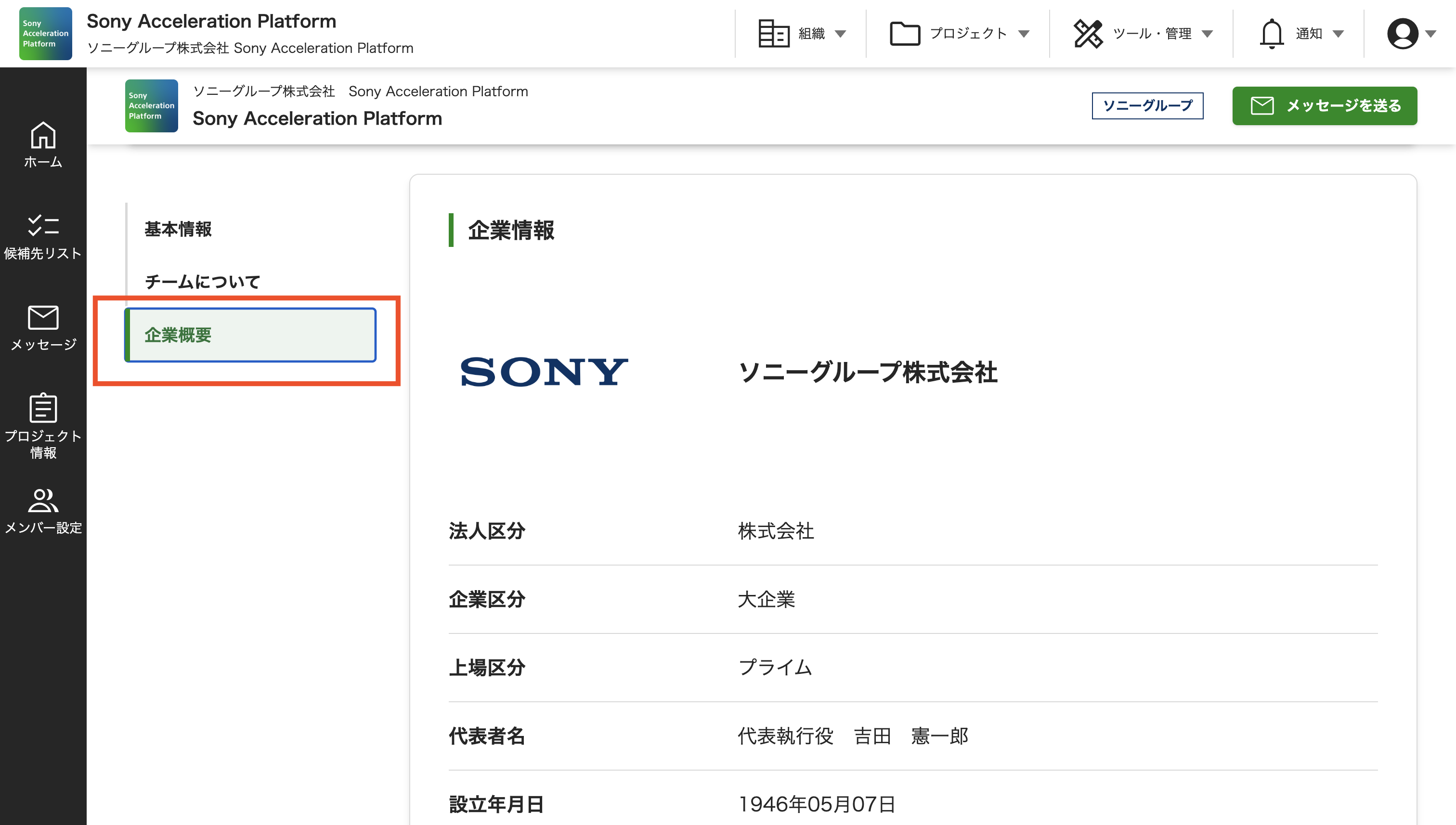Image resolution: width=1456 pixels, height=825 pixels.
Task: Open プロジェクト情報 clipboard icon in sidebar
Action: [x=43, y=408]
